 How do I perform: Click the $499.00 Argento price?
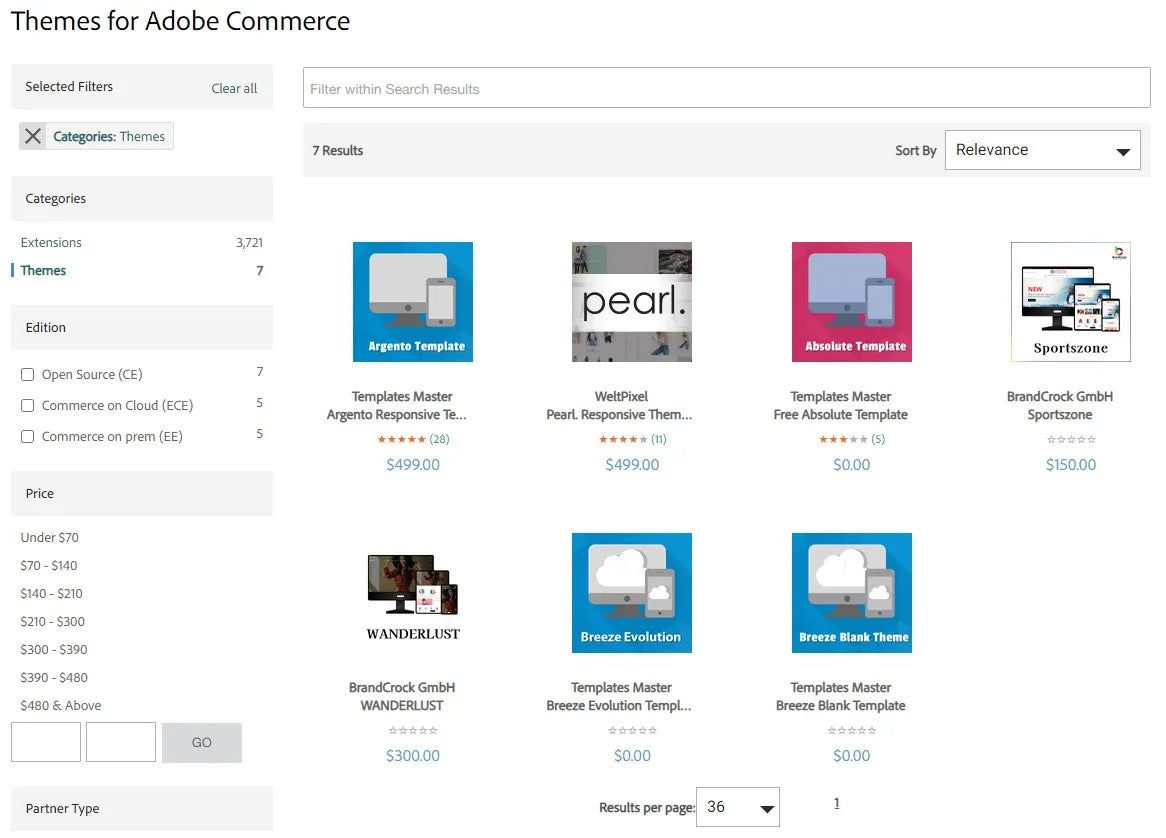413,465
